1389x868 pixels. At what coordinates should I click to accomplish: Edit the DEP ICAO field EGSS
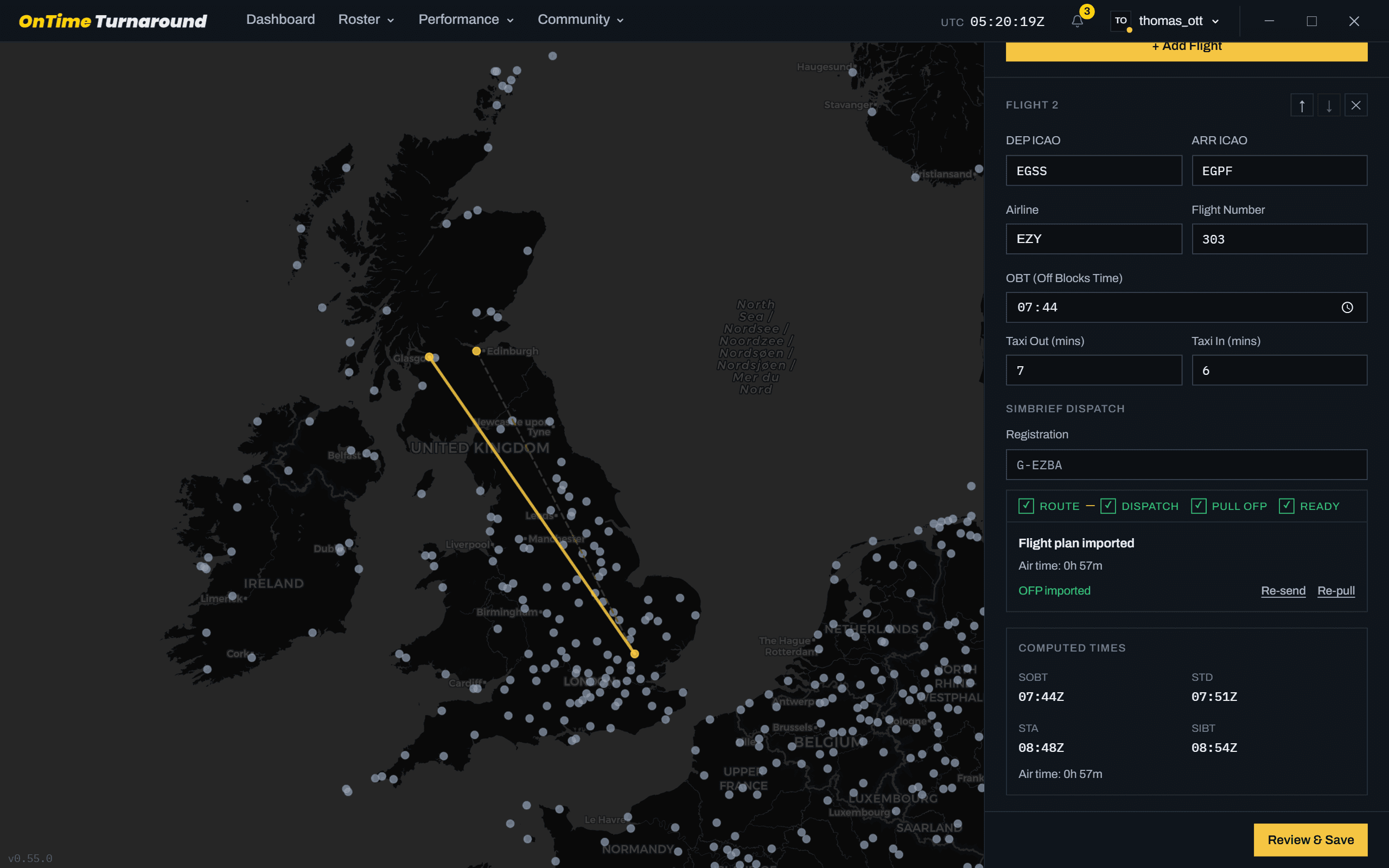(x=1093, y=170)
